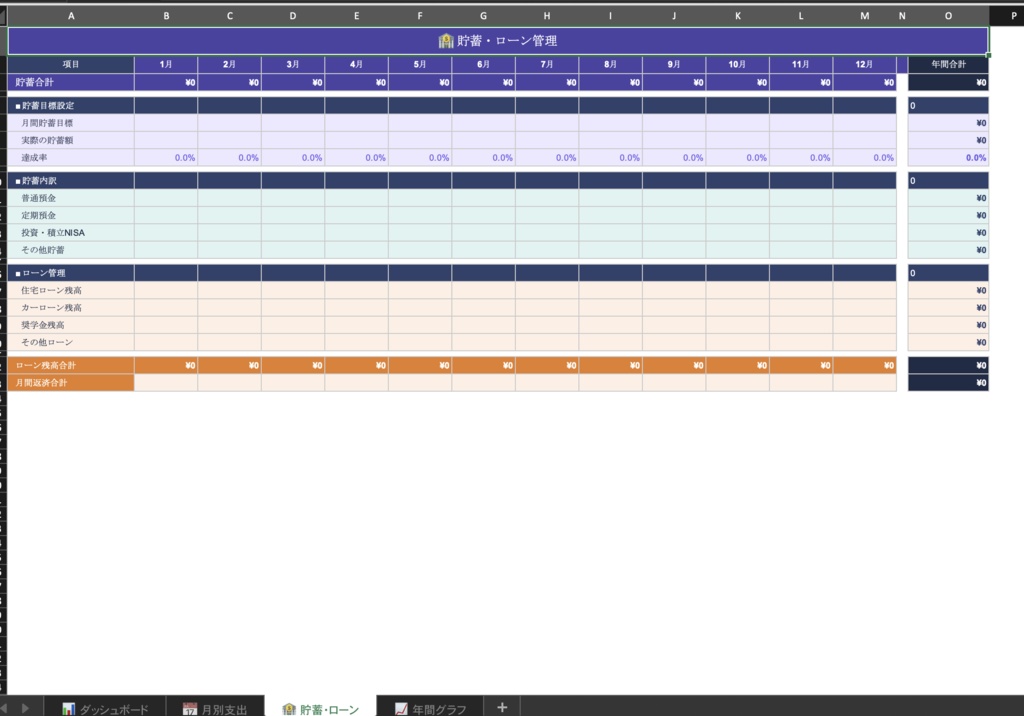Select the 6月 header cell
This screenshot has width=1024, height=716.
(x=483, y=64)
